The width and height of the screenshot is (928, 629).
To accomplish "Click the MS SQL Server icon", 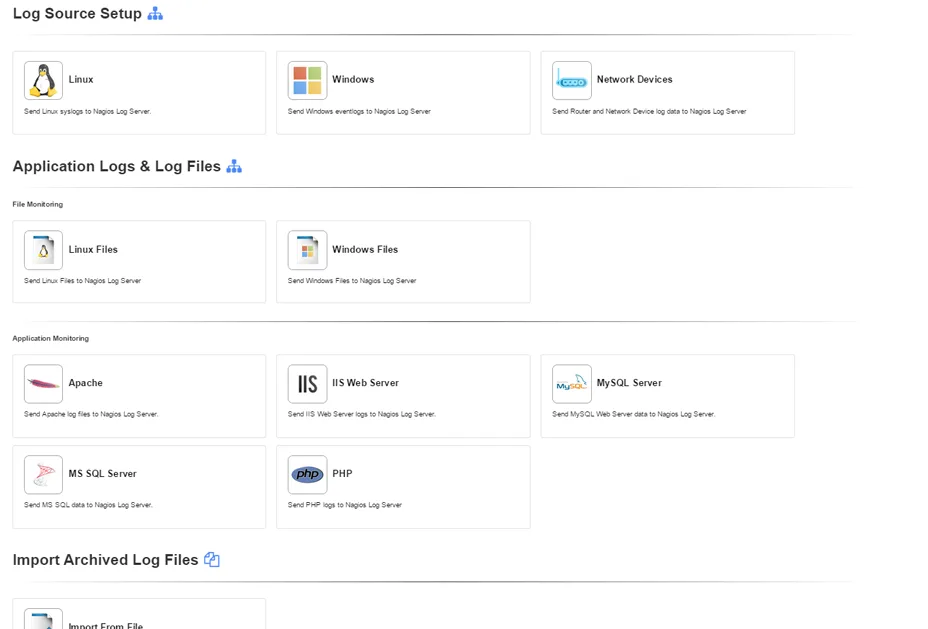I will tap(43, 475).
